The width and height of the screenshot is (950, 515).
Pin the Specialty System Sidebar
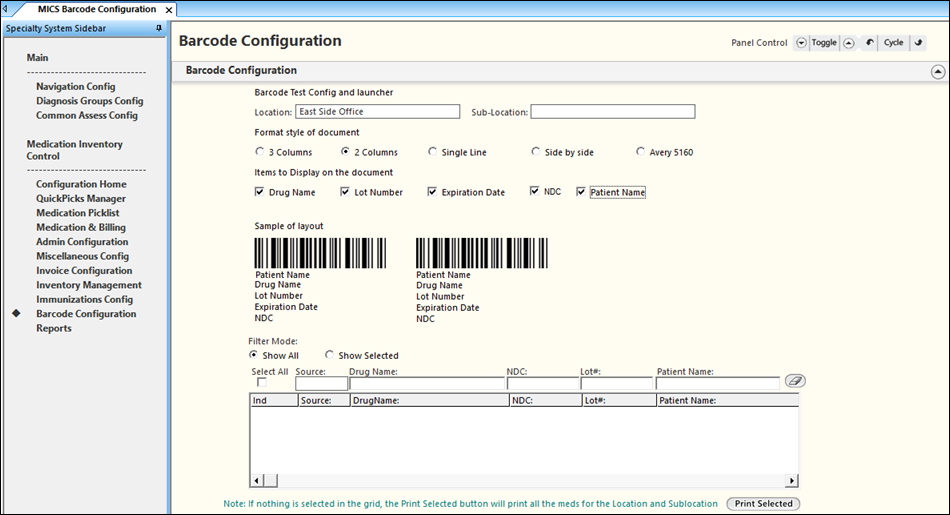[x=159, y=28]
